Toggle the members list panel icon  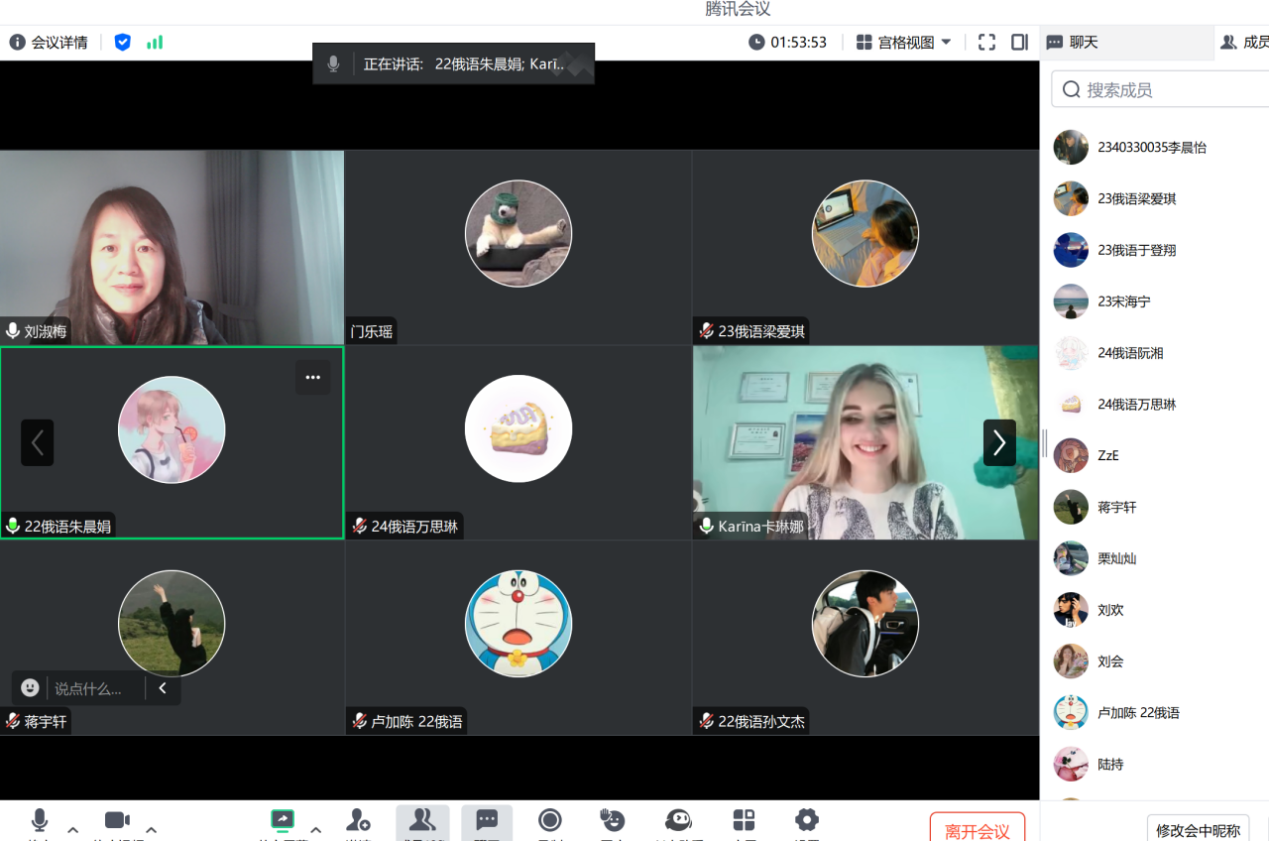[x=422, y=821]
